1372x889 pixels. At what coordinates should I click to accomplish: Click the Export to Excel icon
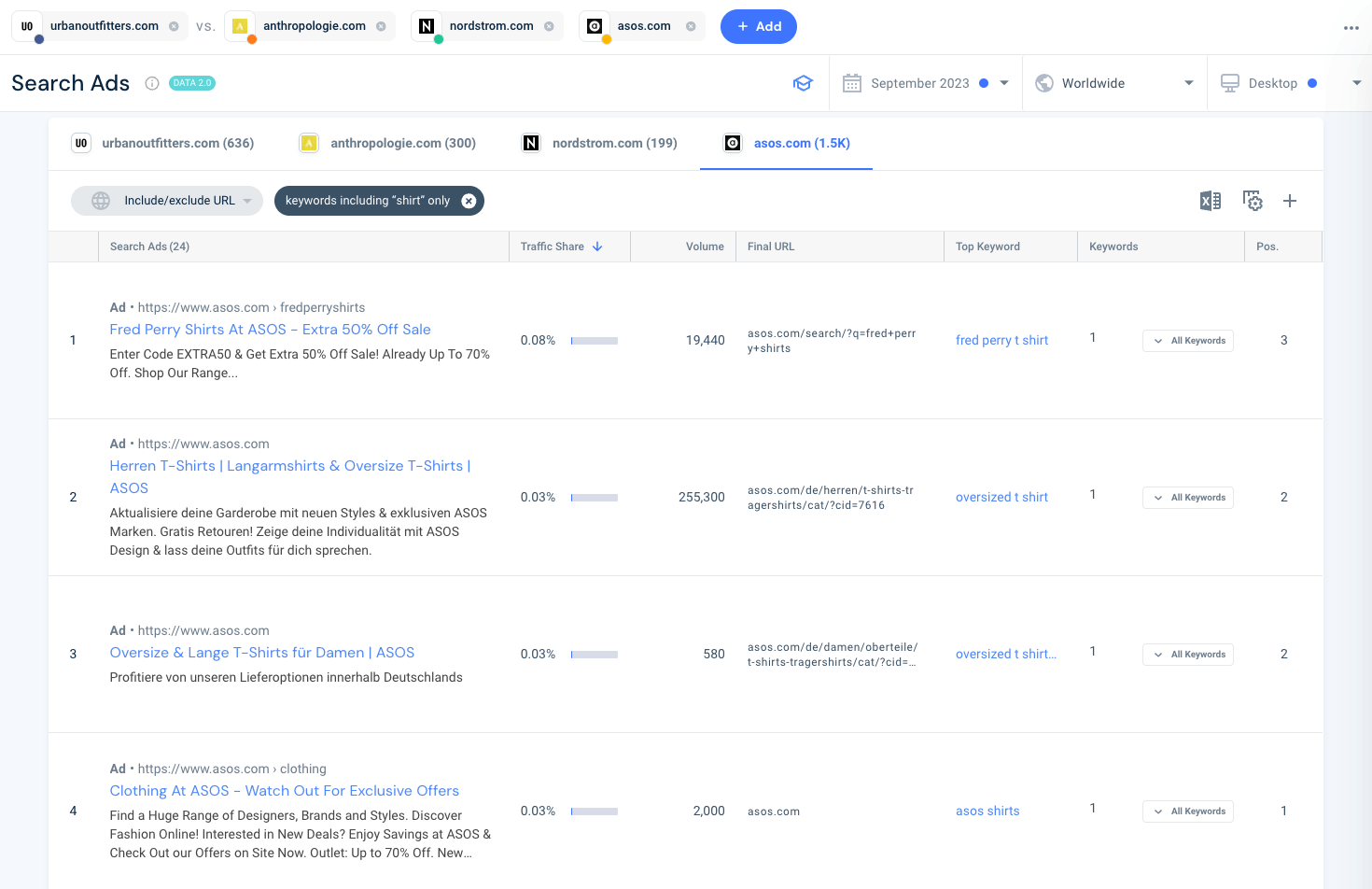pos(1210,200)
